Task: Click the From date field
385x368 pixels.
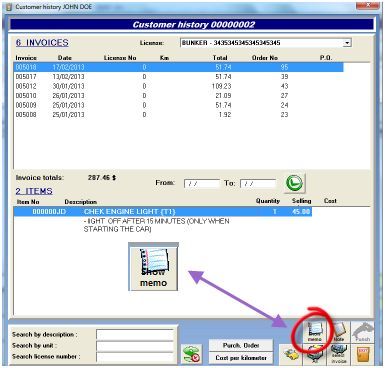Action: [201, 183]
